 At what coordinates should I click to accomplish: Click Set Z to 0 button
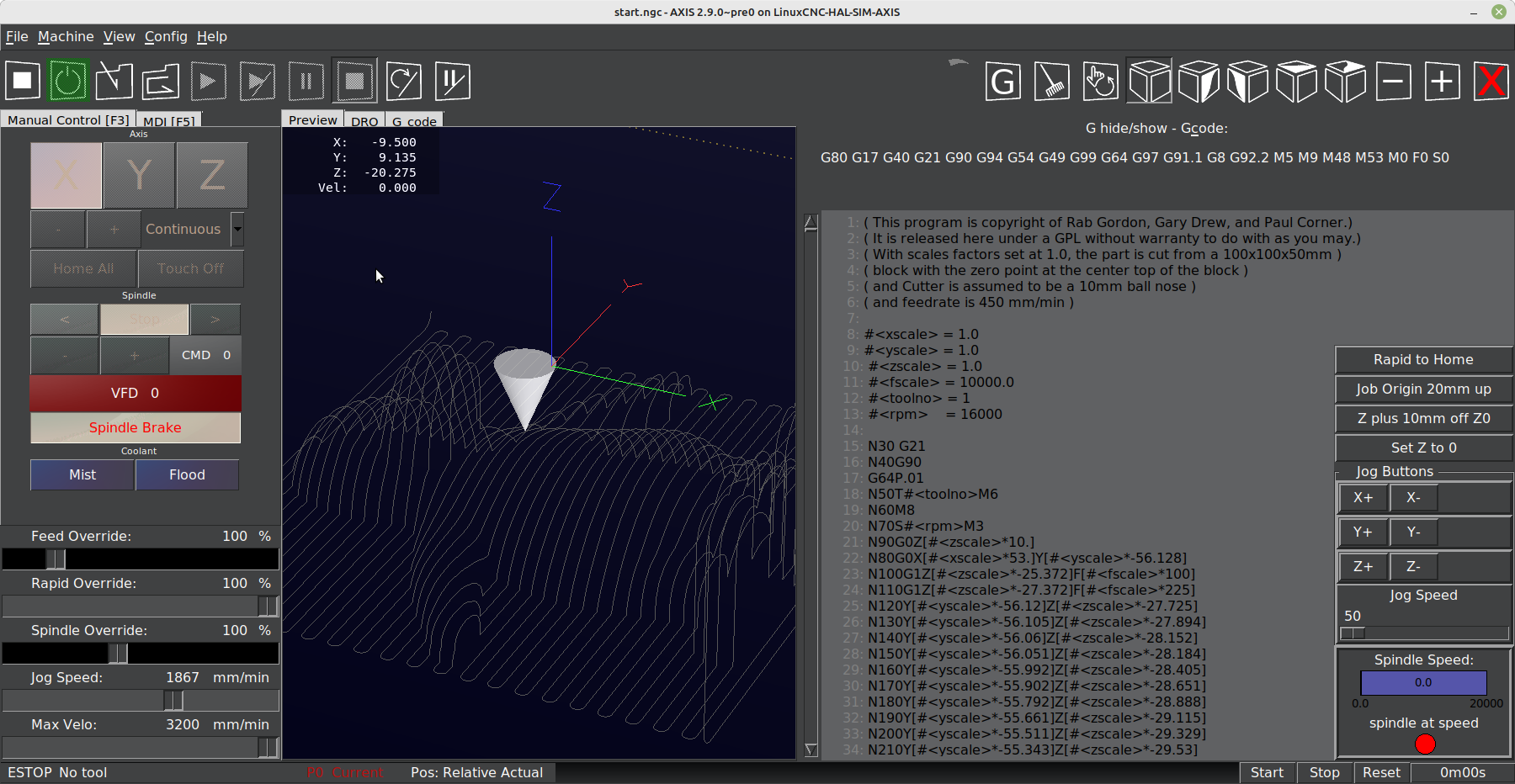(x=1423, y=448)
